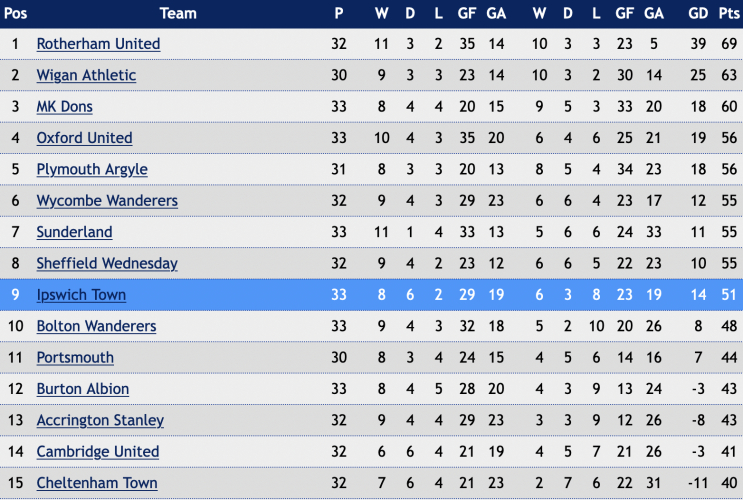
Task: Click the P played column header
Action: [338, 13]
